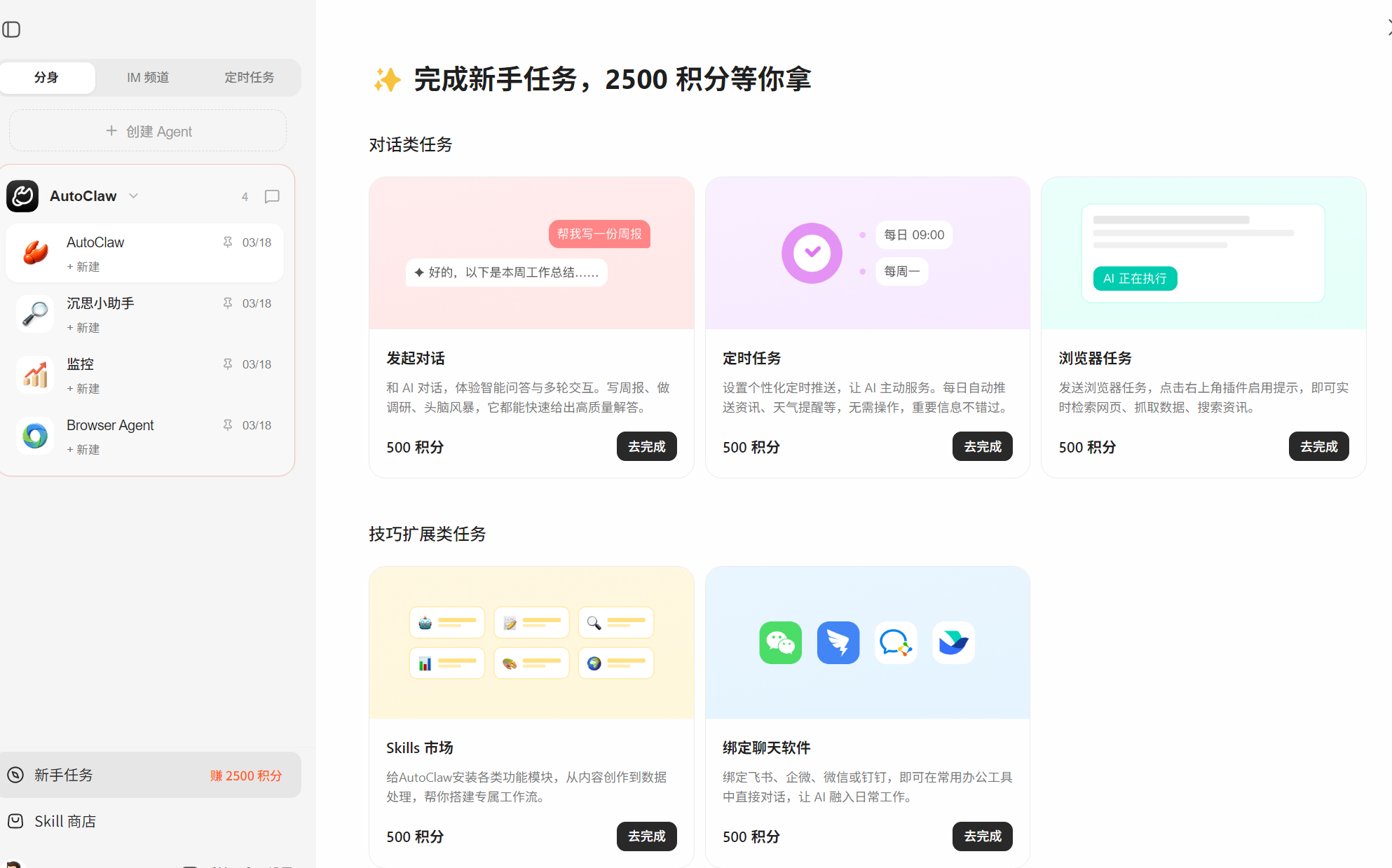
Task: Toggle the pin icon on the 监控 row
Action: click(228, 364)
